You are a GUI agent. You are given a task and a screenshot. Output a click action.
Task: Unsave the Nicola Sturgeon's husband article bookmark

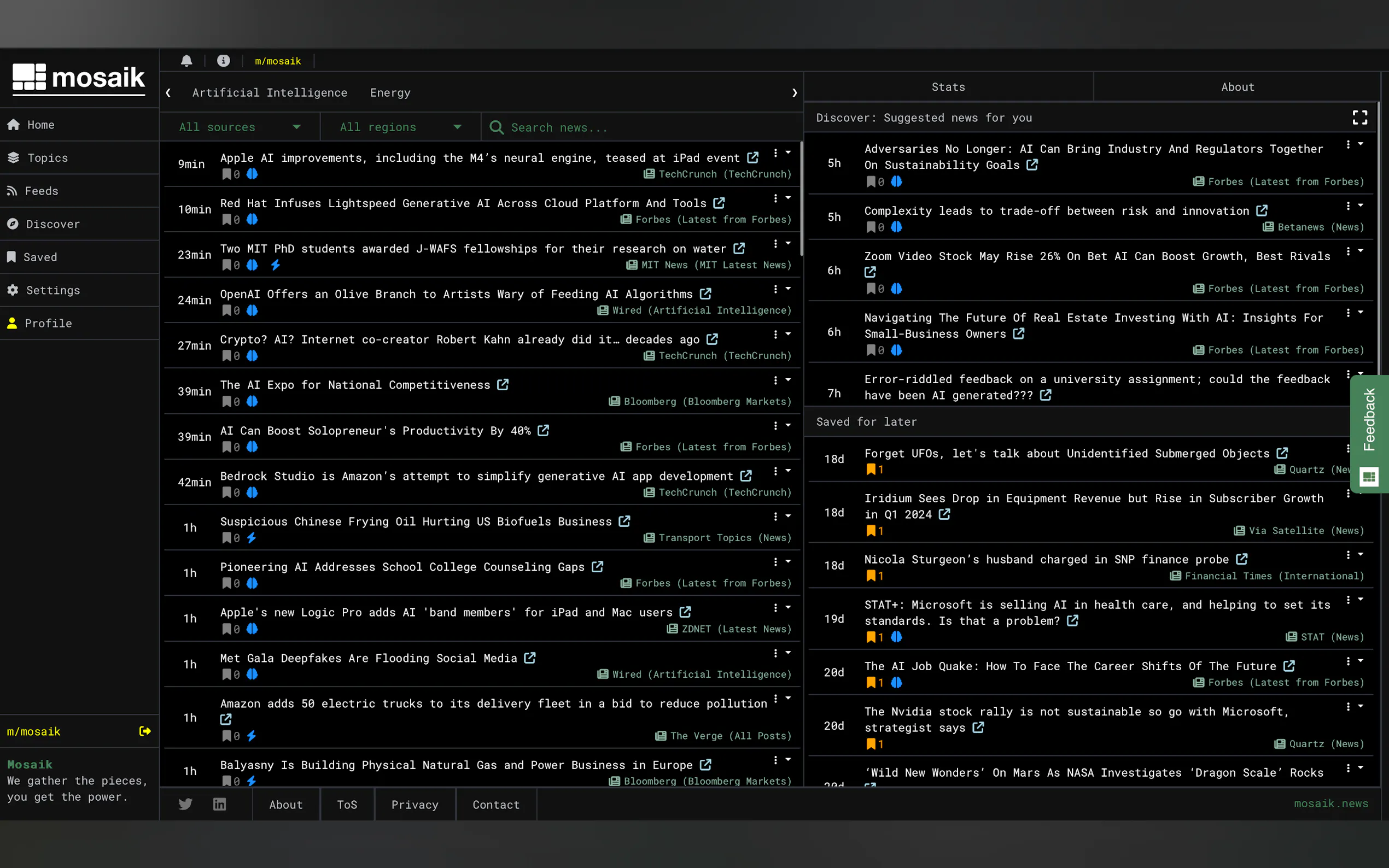click(871, 576)
